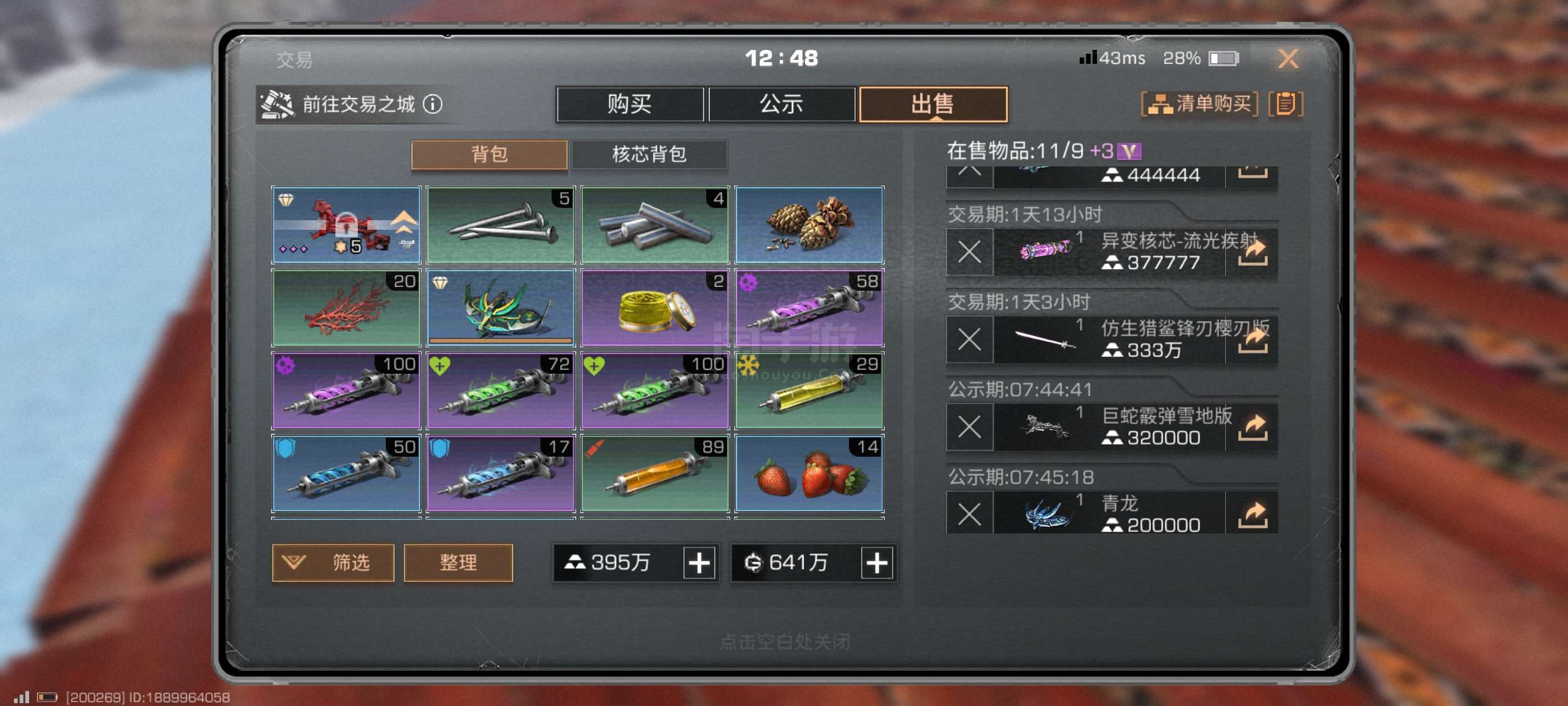
Task: Switch to the 公示 tab
Action: click(x=782, y=104)
